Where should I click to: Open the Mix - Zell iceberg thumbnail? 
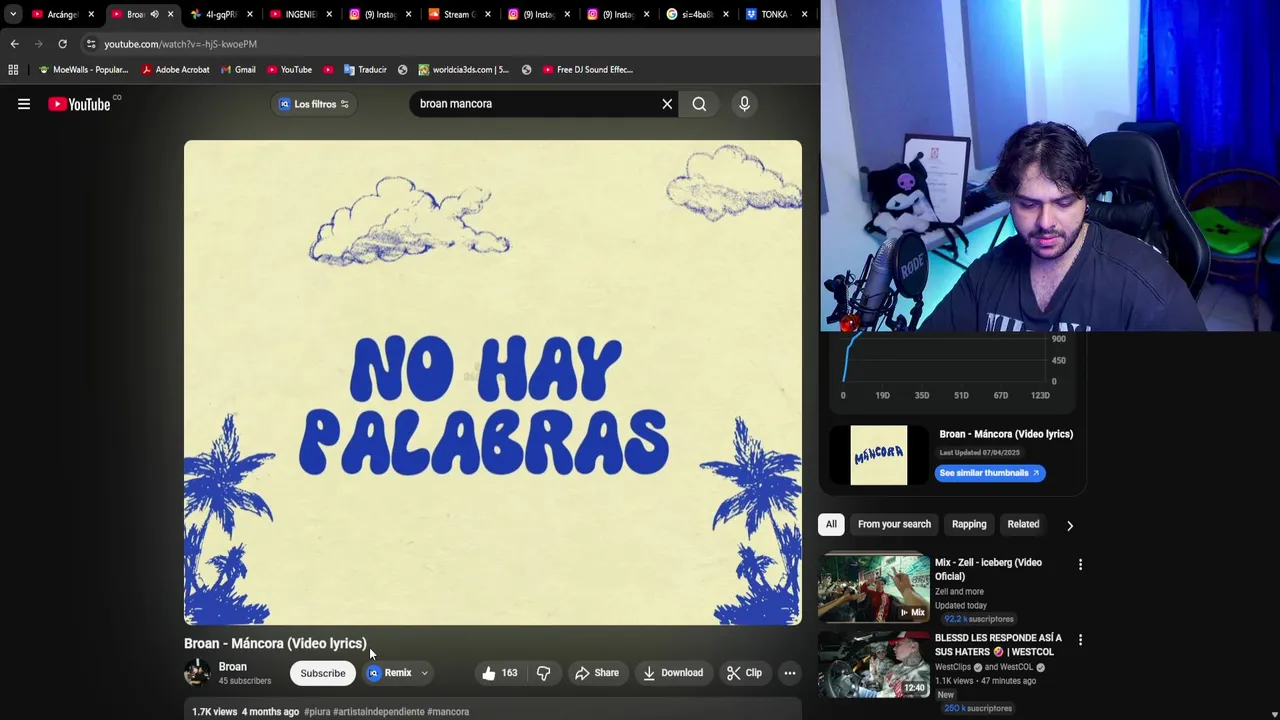point(874,589)
